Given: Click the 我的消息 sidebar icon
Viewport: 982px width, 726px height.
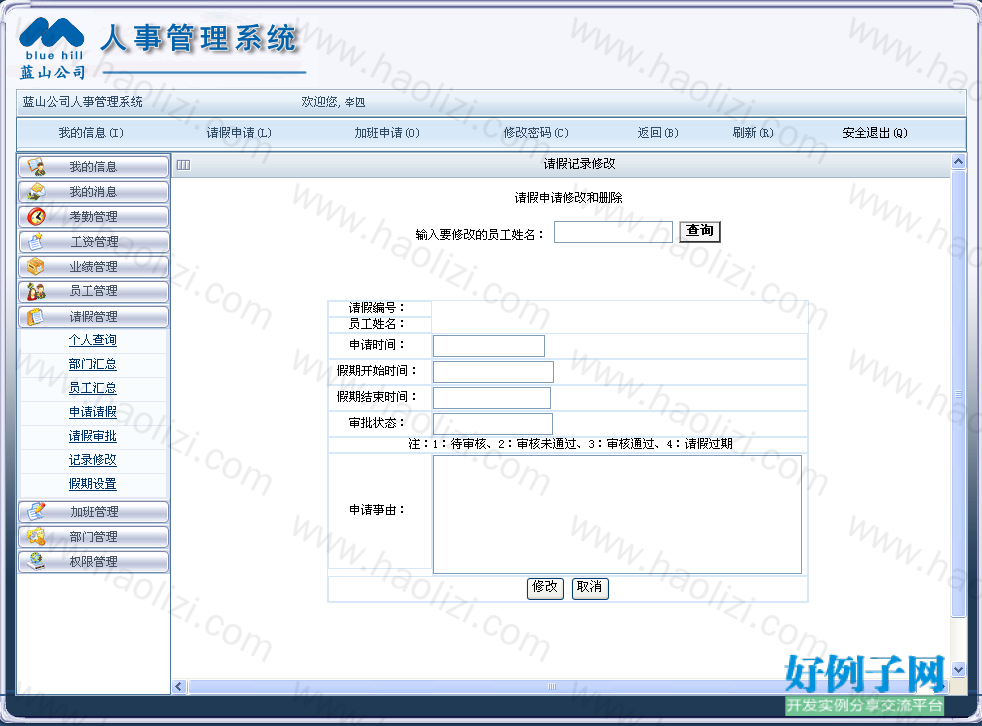Looking at the screenshot, I should [x=36, y=192].
